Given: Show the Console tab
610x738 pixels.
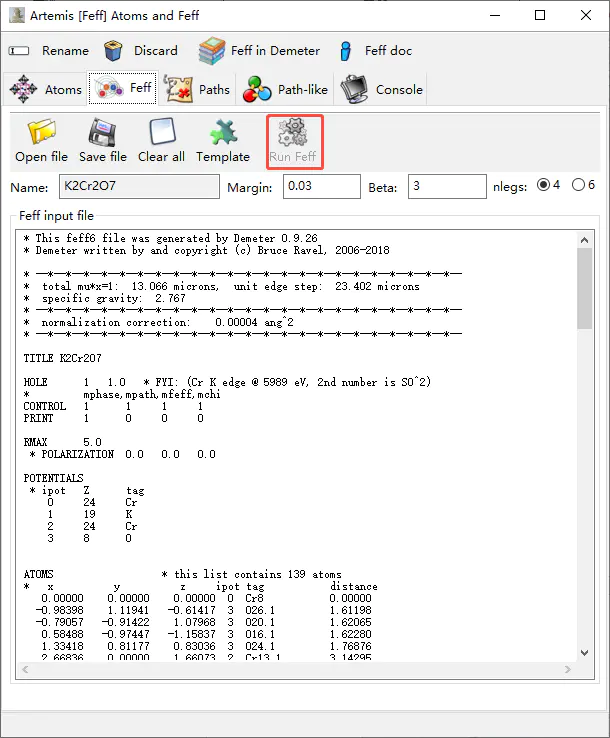Looking at the screenshot, I should click(381, 89).
